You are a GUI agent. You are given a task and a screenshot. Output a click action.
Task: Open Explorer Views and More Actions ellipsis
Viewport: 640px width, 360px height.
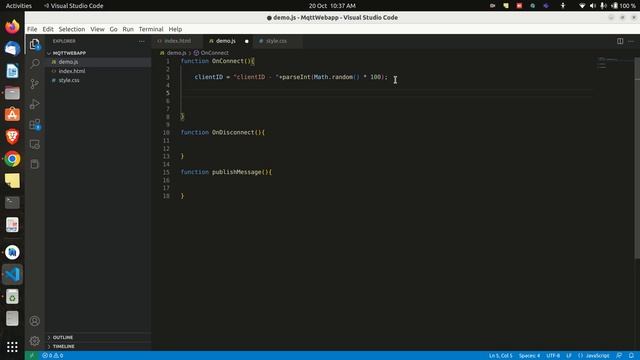(x=141, y=41)
